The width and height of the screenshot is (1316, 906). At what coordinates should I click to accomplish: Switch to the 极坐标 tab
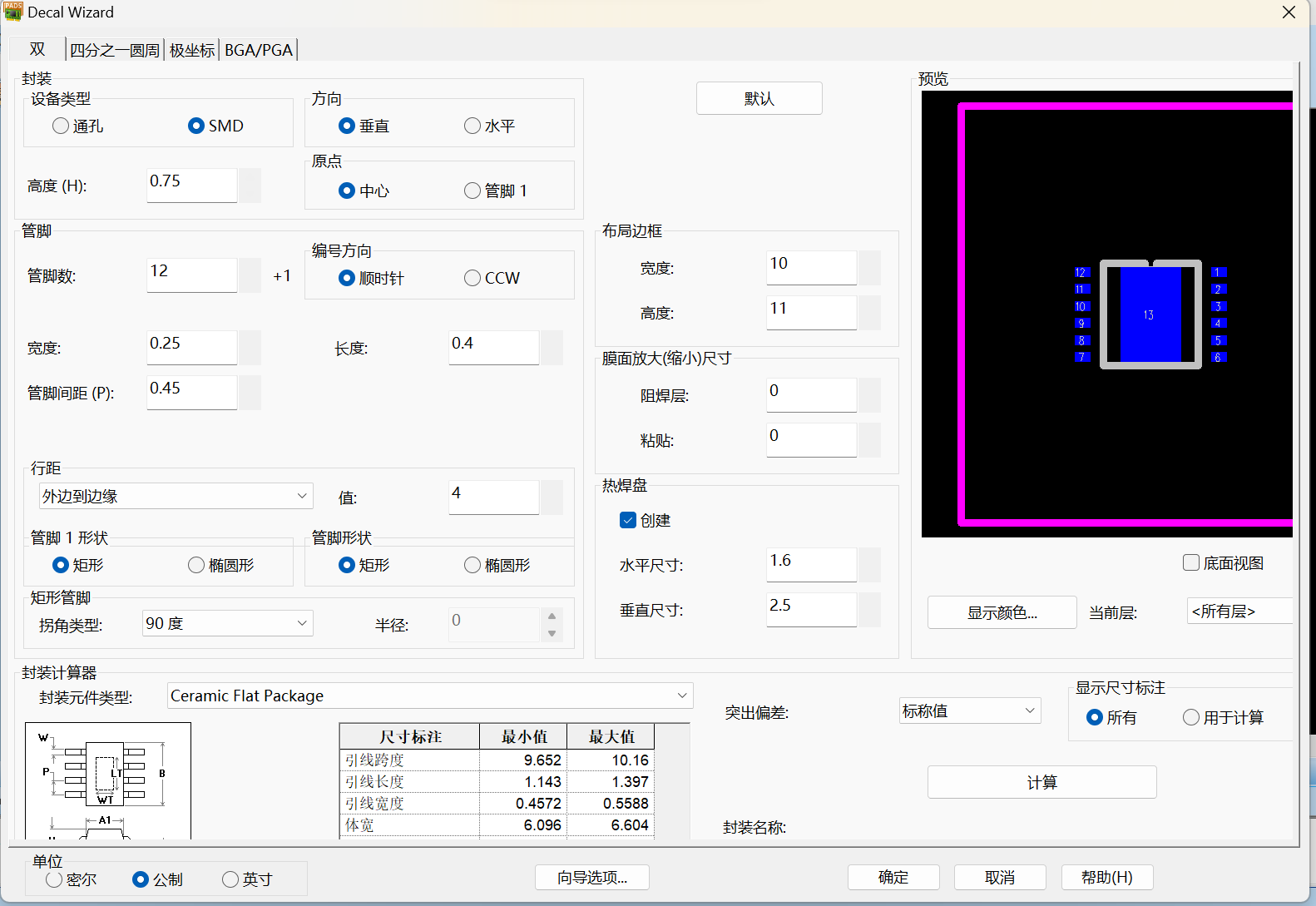[x=192, y=50]
